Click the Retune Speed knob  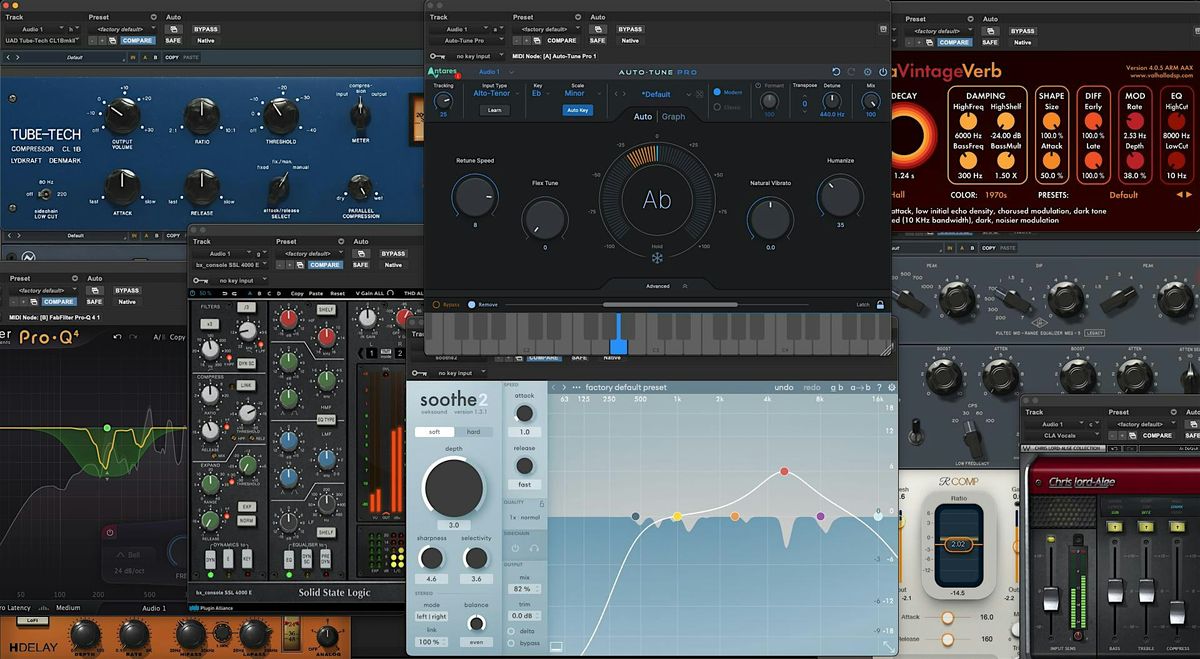click(474, 196)
